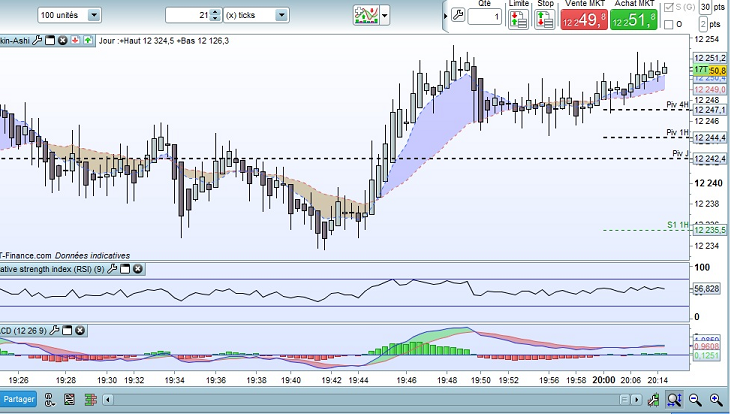Open the add-indicator chart icon
Screen dimensions: 731x414
366,15
